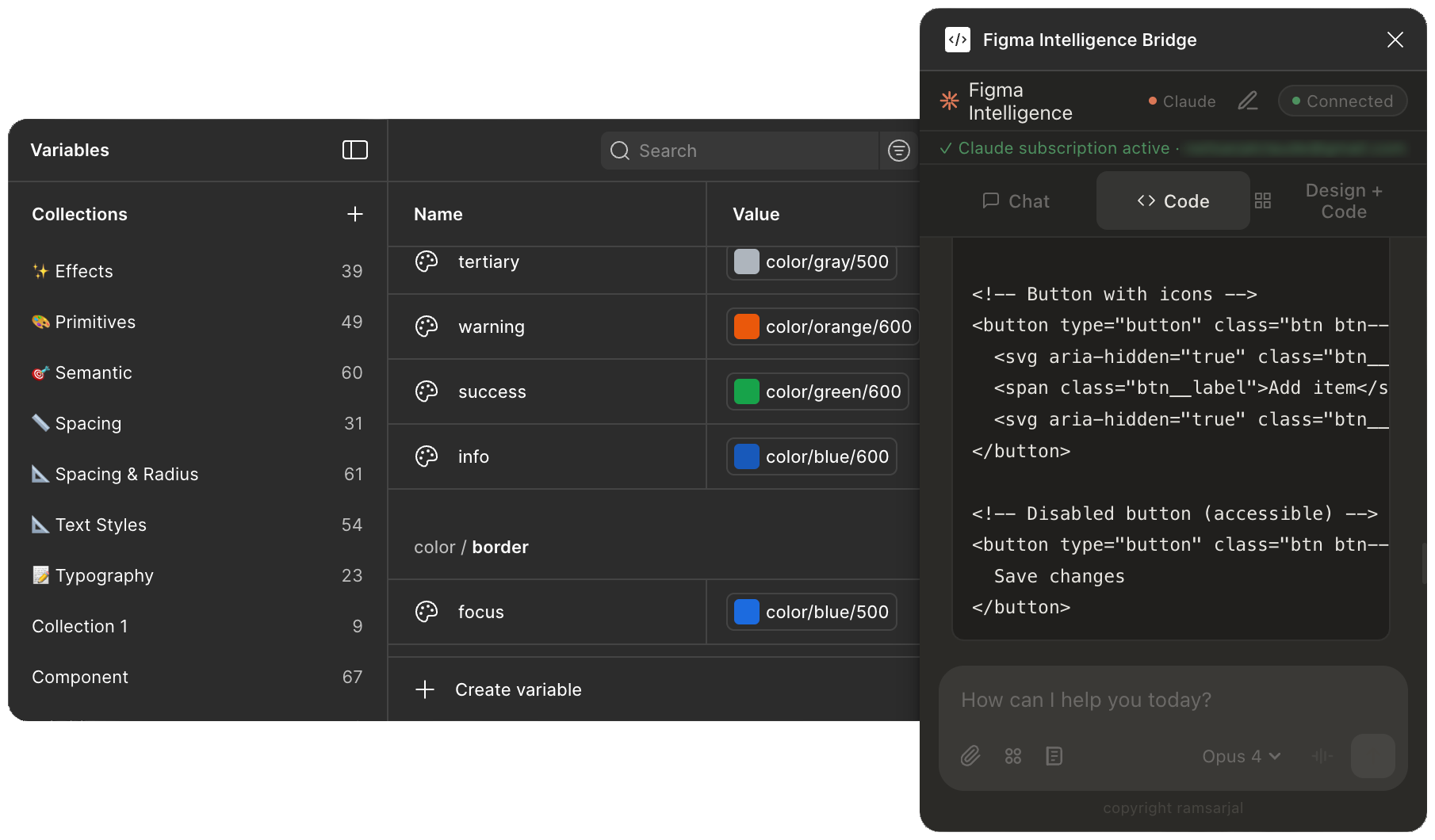This screenshot has height=840, width=1435.
Task: Click the color / border group heading
Action: click(471, 547)
